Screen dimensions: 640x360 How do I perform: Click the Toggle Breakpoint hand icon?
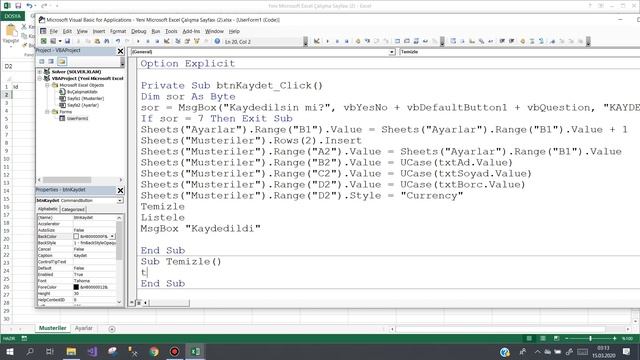pos(358,41)
